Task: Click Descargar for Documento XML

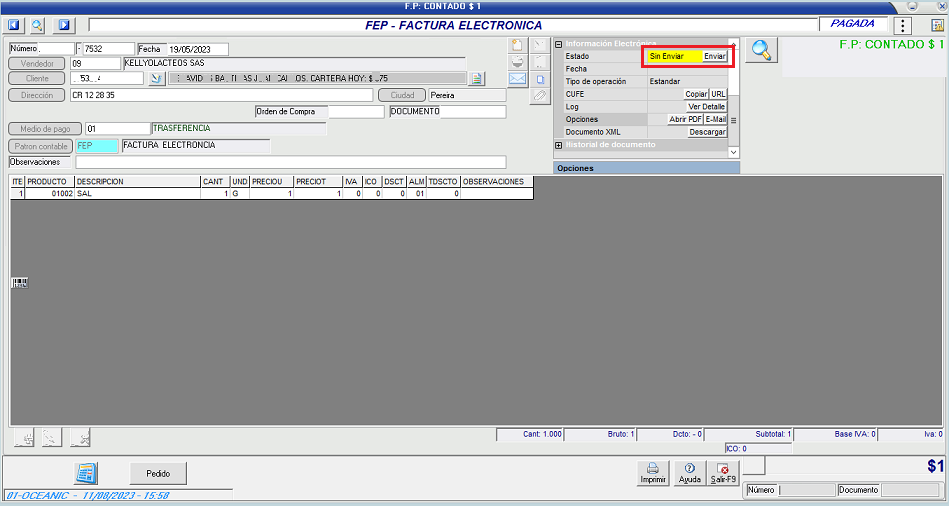Action: pyautogui.click(x=706, y=132)
